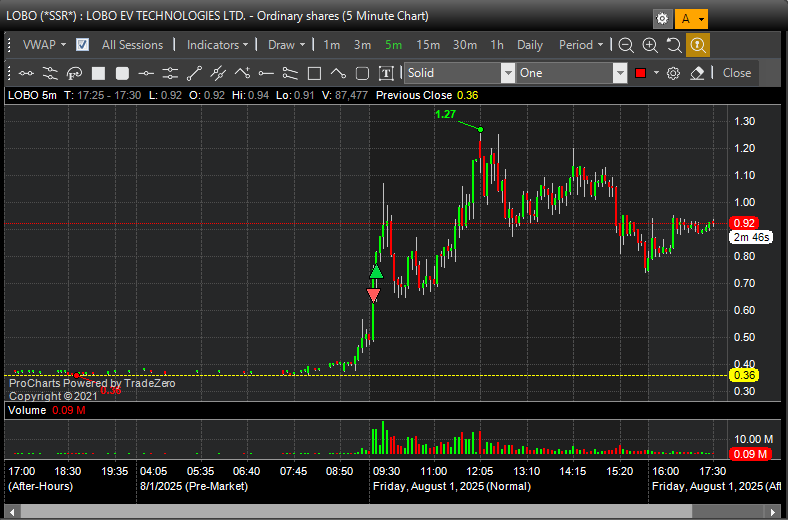Click the reset zoom icon
This screenshot has width=788, height=520.
coord(674,45)
